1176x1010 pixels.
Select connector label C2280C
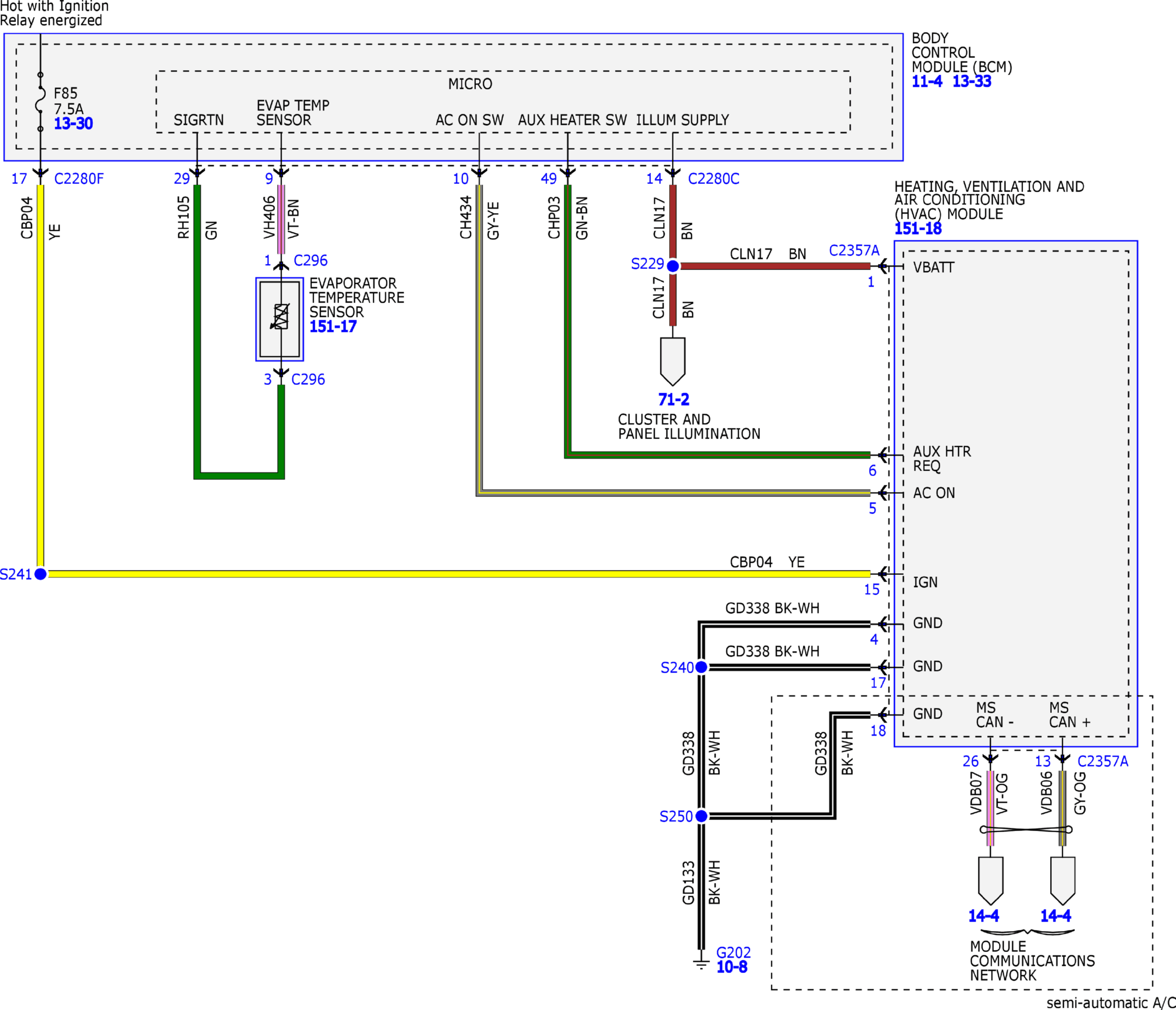coord(713,179)
